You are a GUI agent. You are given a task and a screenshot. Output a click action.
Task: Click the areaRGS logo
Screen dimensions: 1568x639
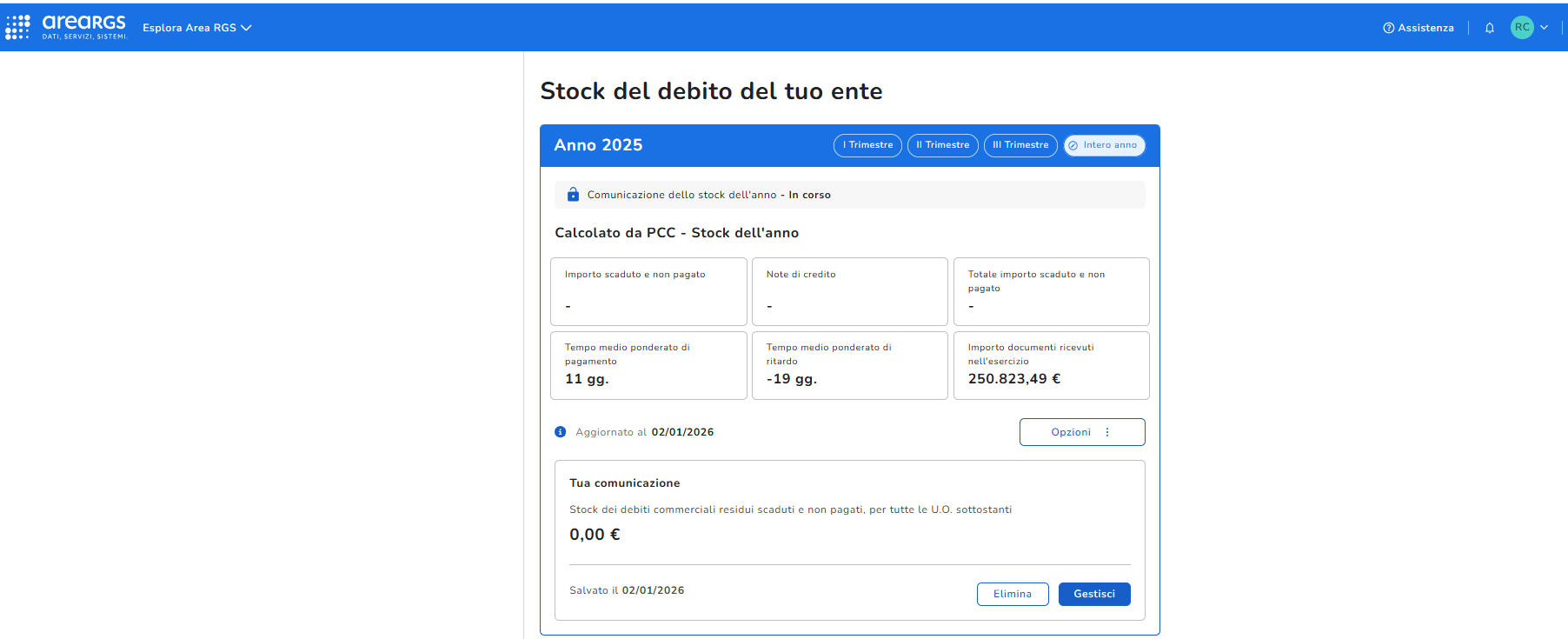pyautogui.click(x=84, y=27)
